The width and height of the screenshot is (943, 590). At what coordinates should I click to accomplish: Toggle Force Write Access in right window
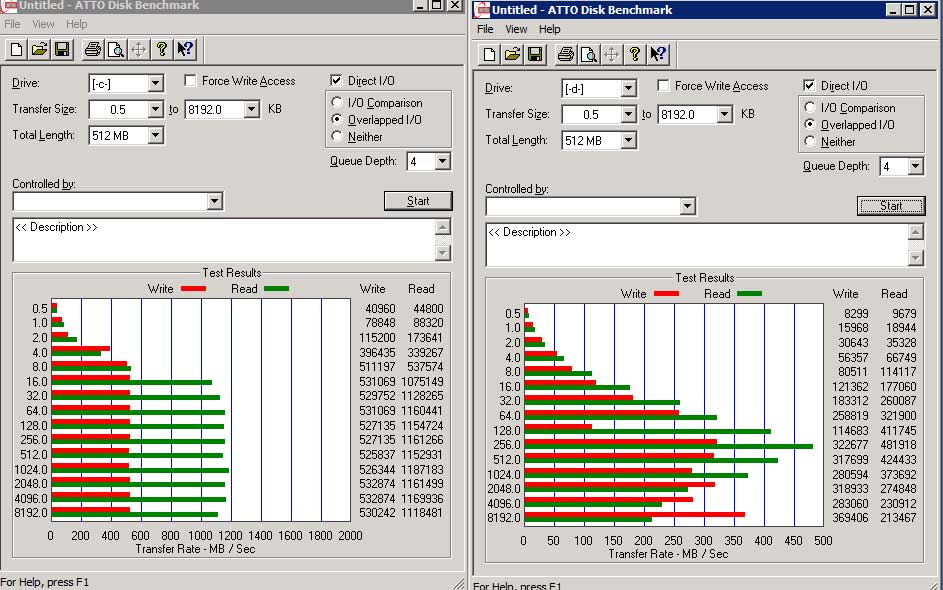click(x=663, y=86)
